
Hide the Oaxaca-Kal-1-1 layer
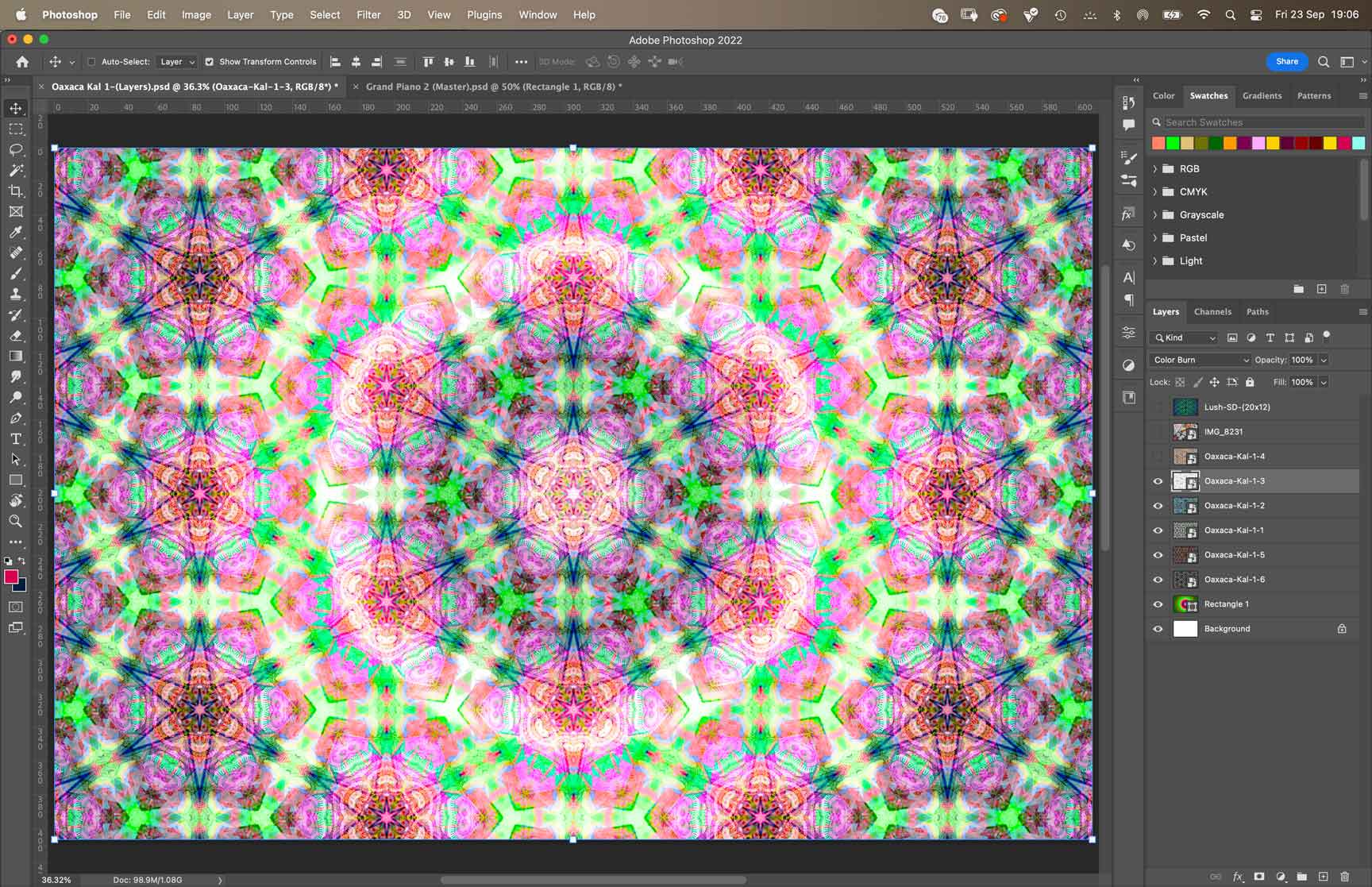tap(1158, 530)
